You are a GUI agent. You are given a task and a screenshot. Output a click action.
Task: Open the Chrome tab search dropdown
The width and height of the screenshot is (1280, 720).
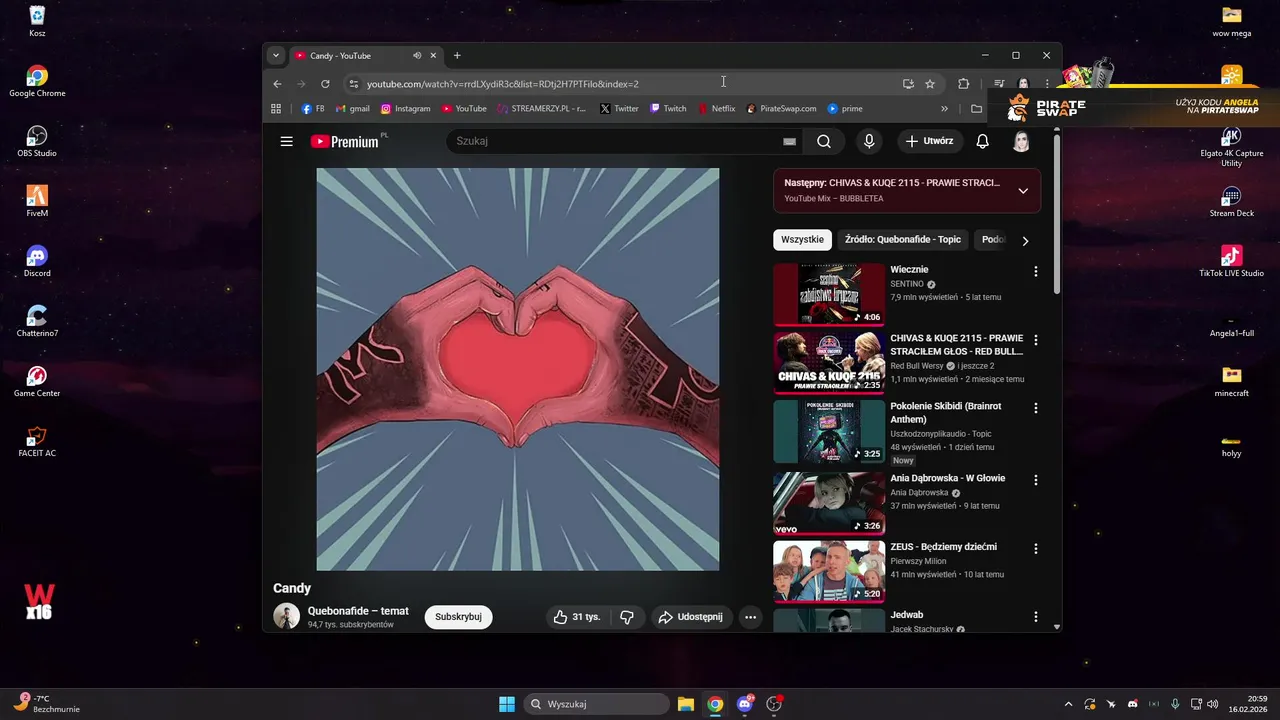coord(276,56)
